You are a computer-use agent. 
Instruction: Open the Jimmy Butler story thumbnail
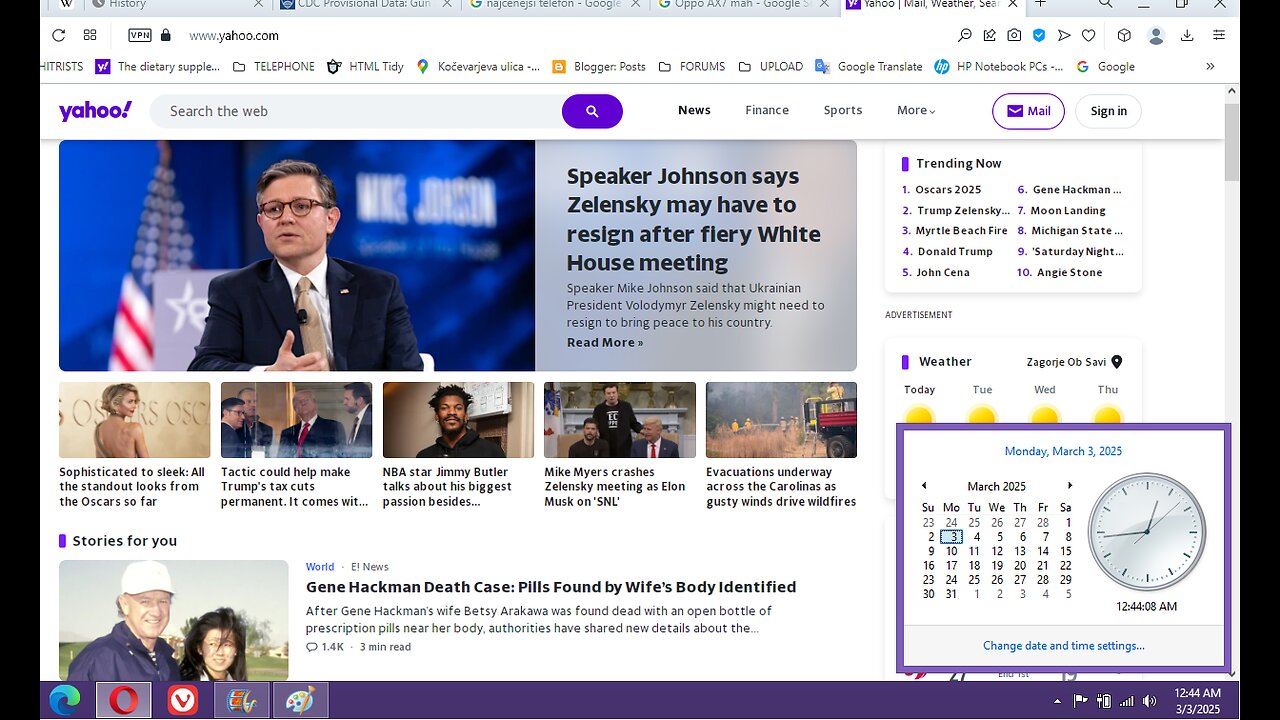(x=458, y=420)
